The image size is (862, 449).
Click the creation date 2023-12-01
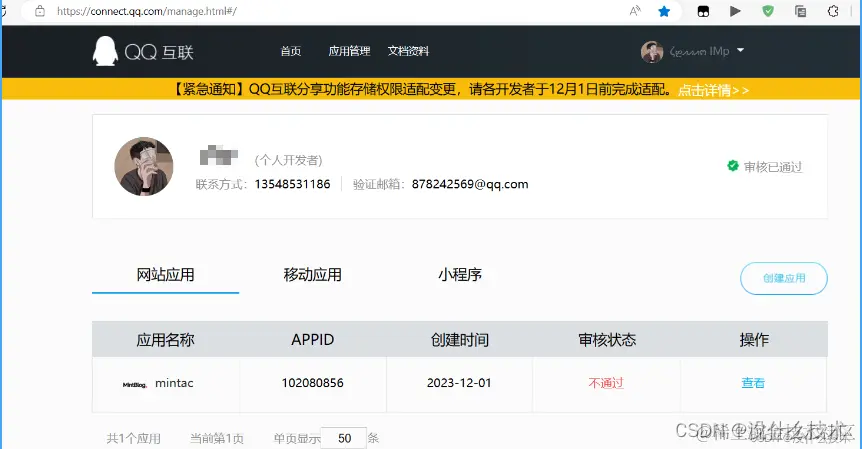459,383
